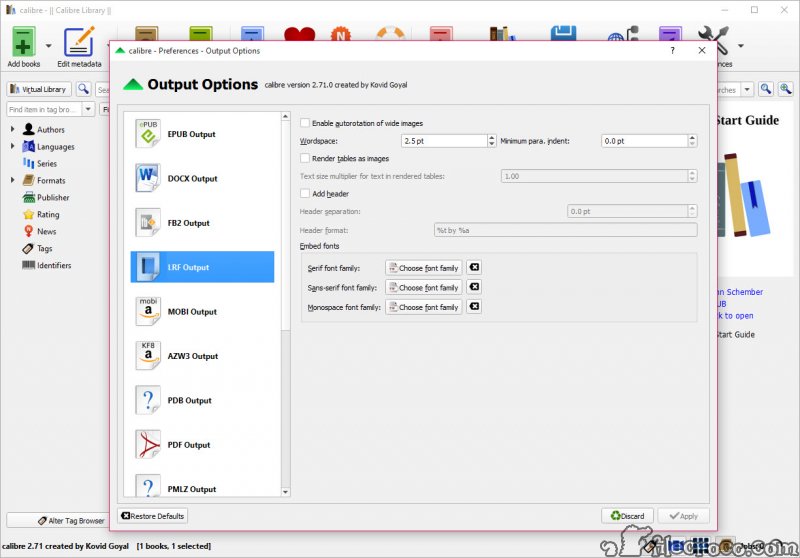Select MOBI Output option
Screen dimensions: 800x558
coord(203,312)
